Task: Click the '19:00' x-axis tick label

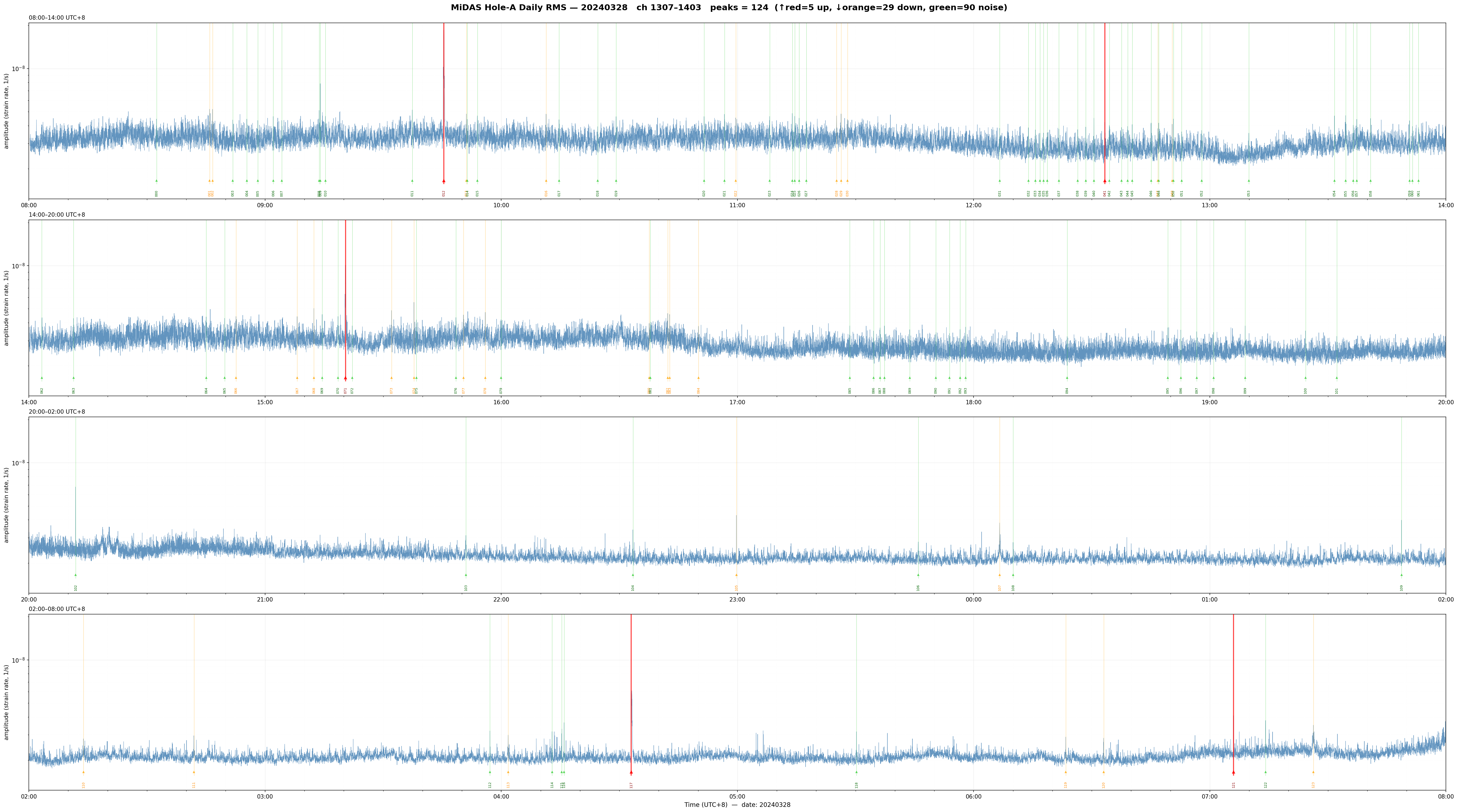Action: coord(1210,402)
